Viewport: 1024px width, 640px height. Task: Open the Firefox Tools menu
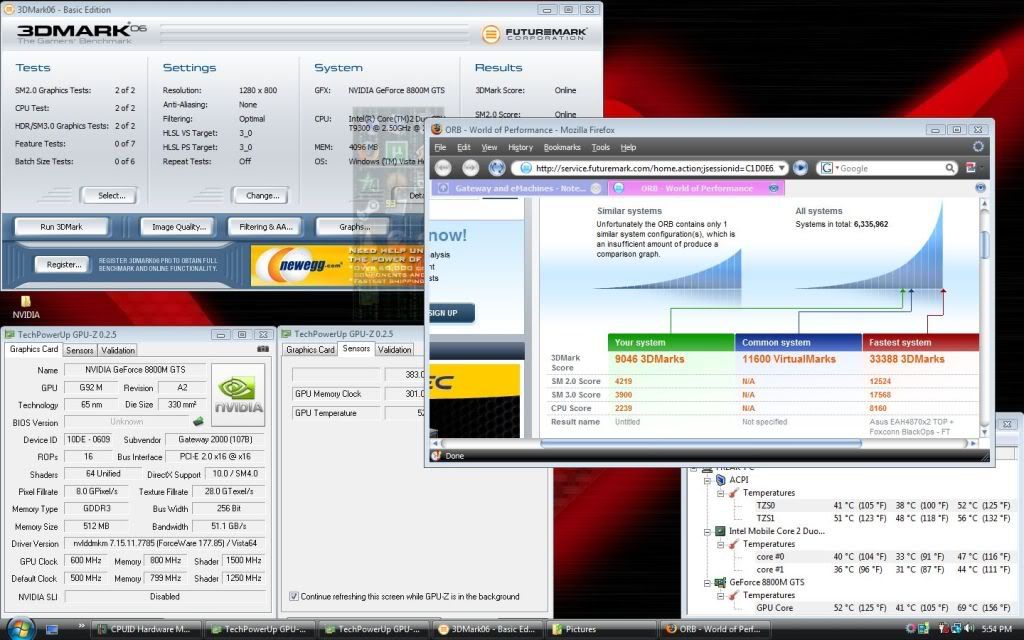click(x=600, y=148)
